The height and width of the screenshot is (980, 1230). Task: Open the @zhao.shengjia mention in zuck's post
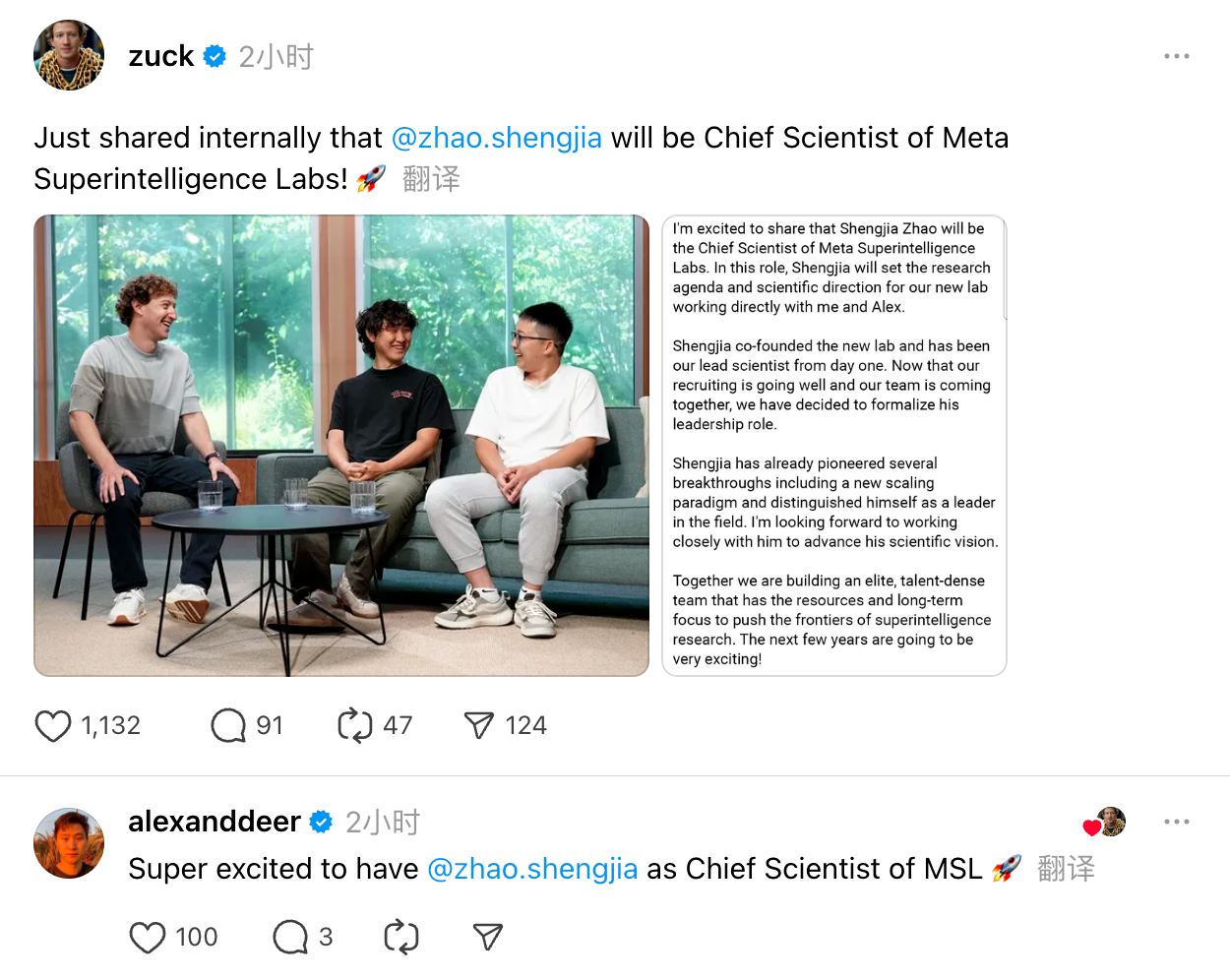pyautogui.click(x=497, y=138)
